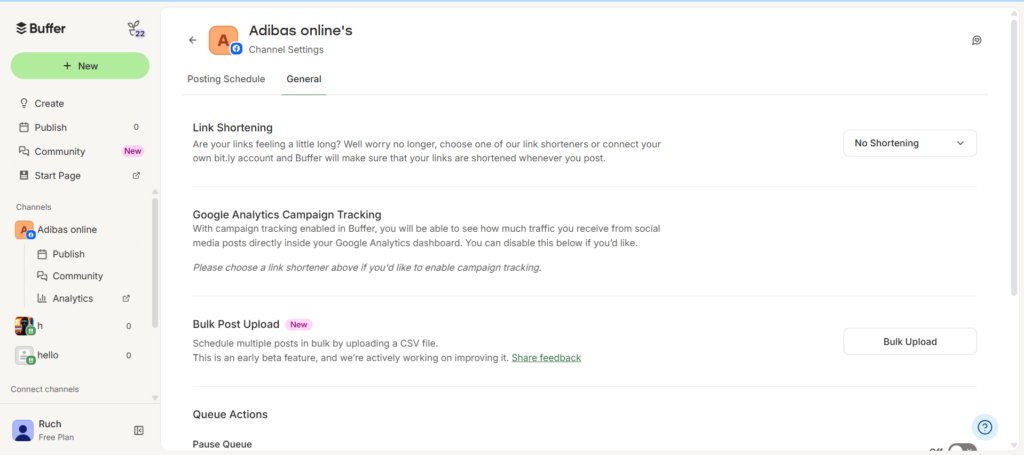
Task: Click the Connect channels heading
Action: click(44, 389)
